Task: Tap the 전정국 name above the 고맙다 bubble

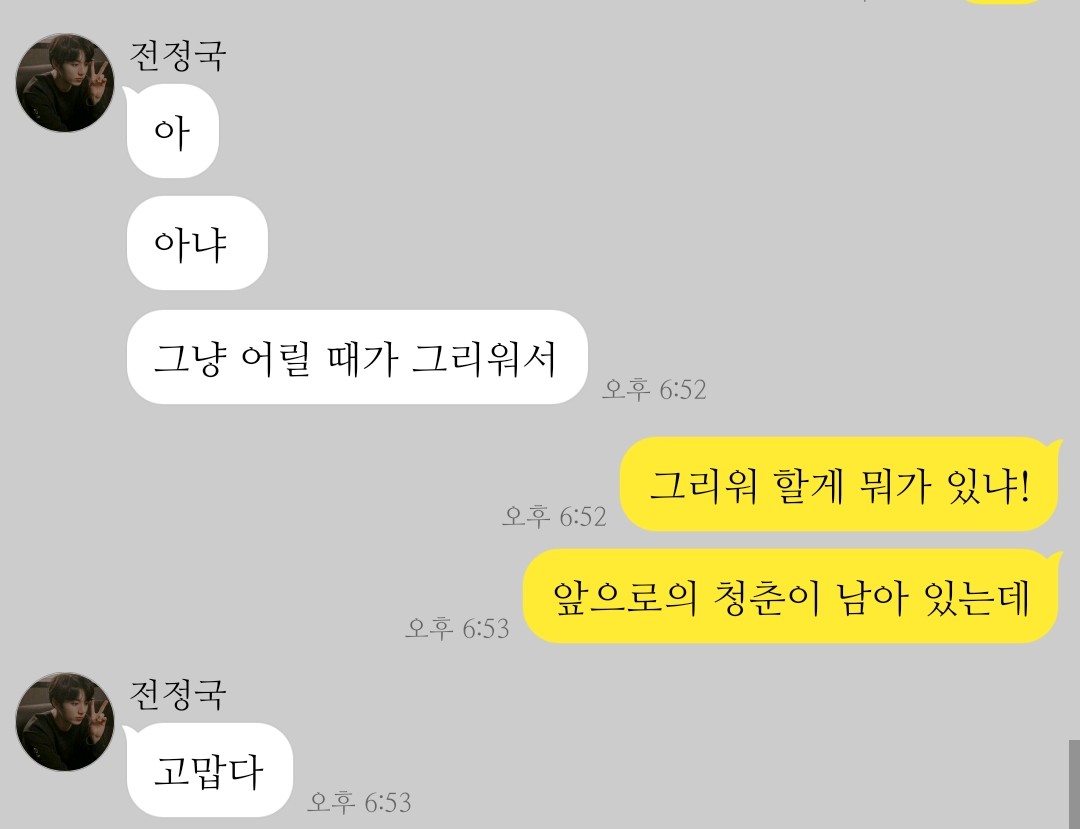Action: (178, 695)
